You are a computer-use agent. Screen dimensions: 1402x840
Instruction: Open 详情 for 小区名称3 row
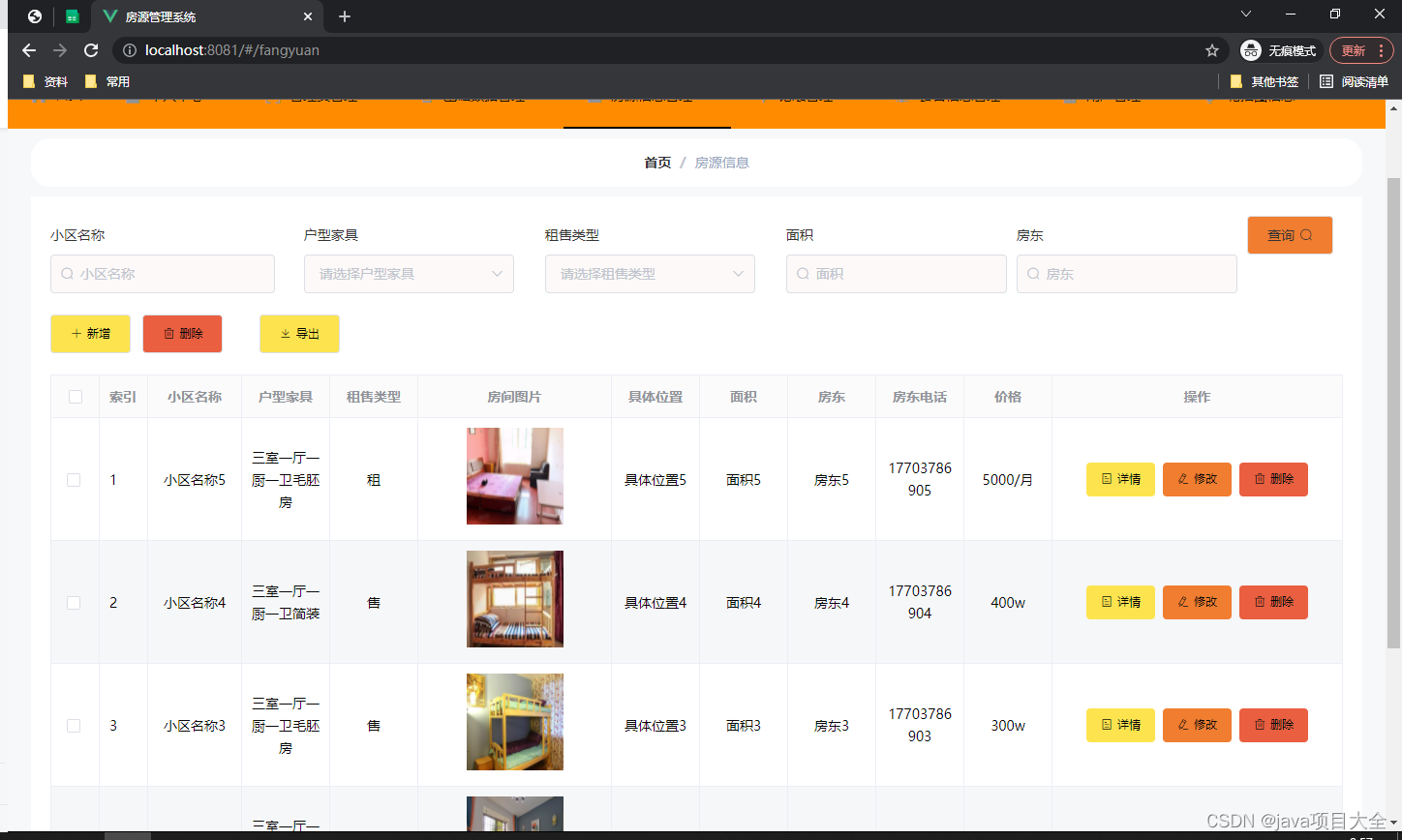1120,726
